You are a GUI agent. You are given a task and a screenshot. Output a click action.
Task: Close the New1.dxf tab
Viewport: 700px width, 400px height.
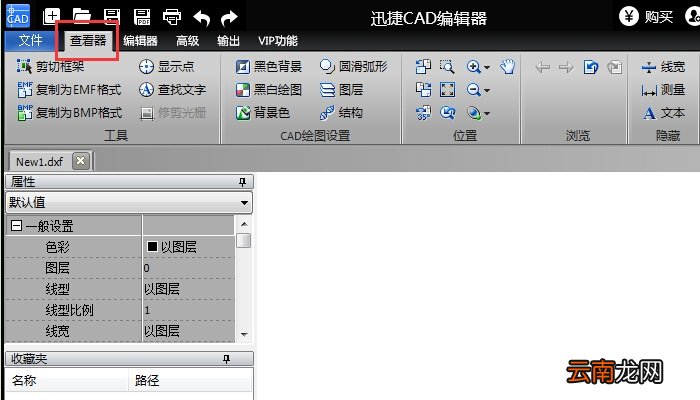coord(81,161)
